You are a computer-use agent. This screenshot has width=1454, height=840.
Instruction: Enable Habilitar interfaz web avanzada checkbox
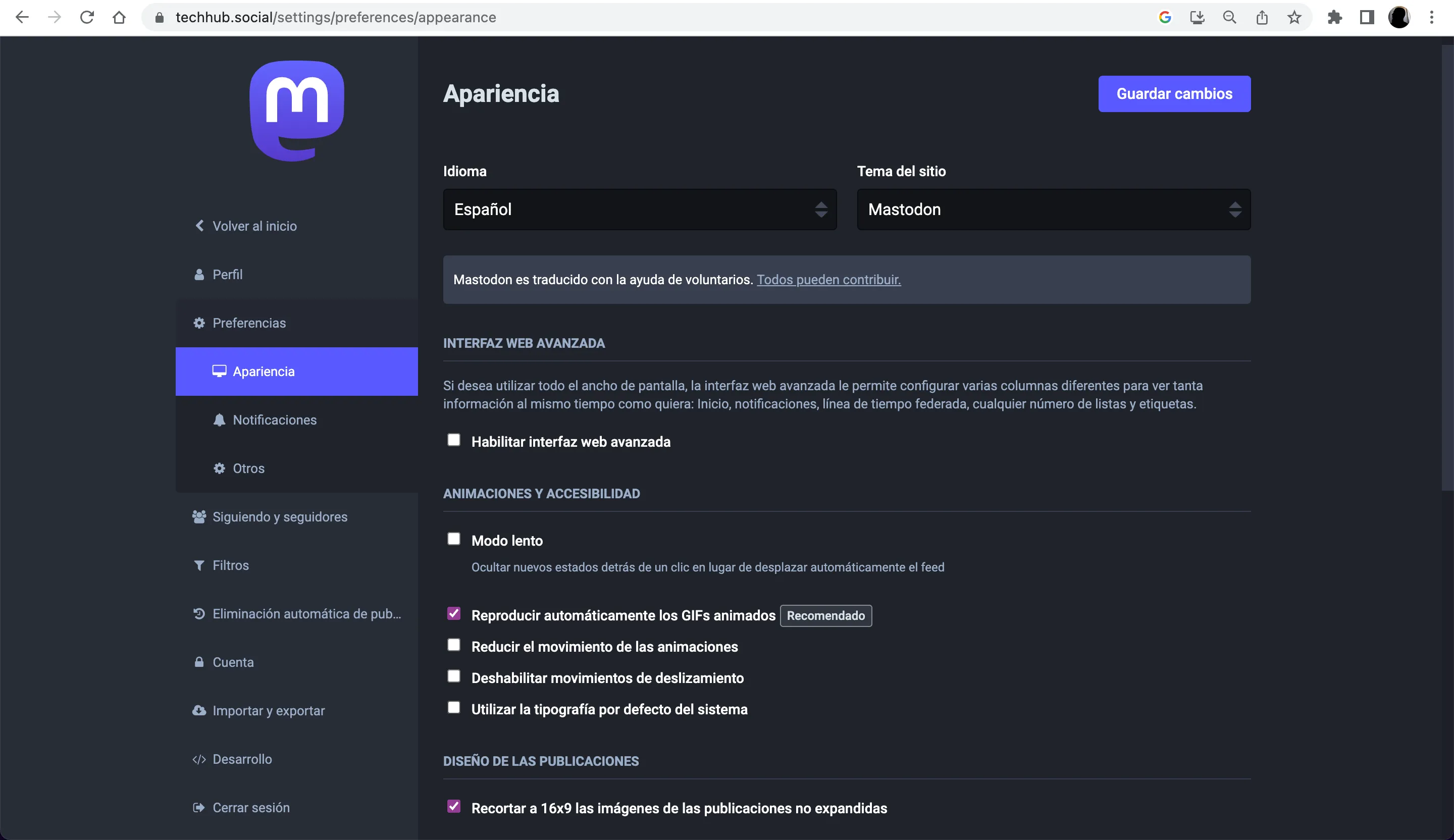[x=454, y=440]
